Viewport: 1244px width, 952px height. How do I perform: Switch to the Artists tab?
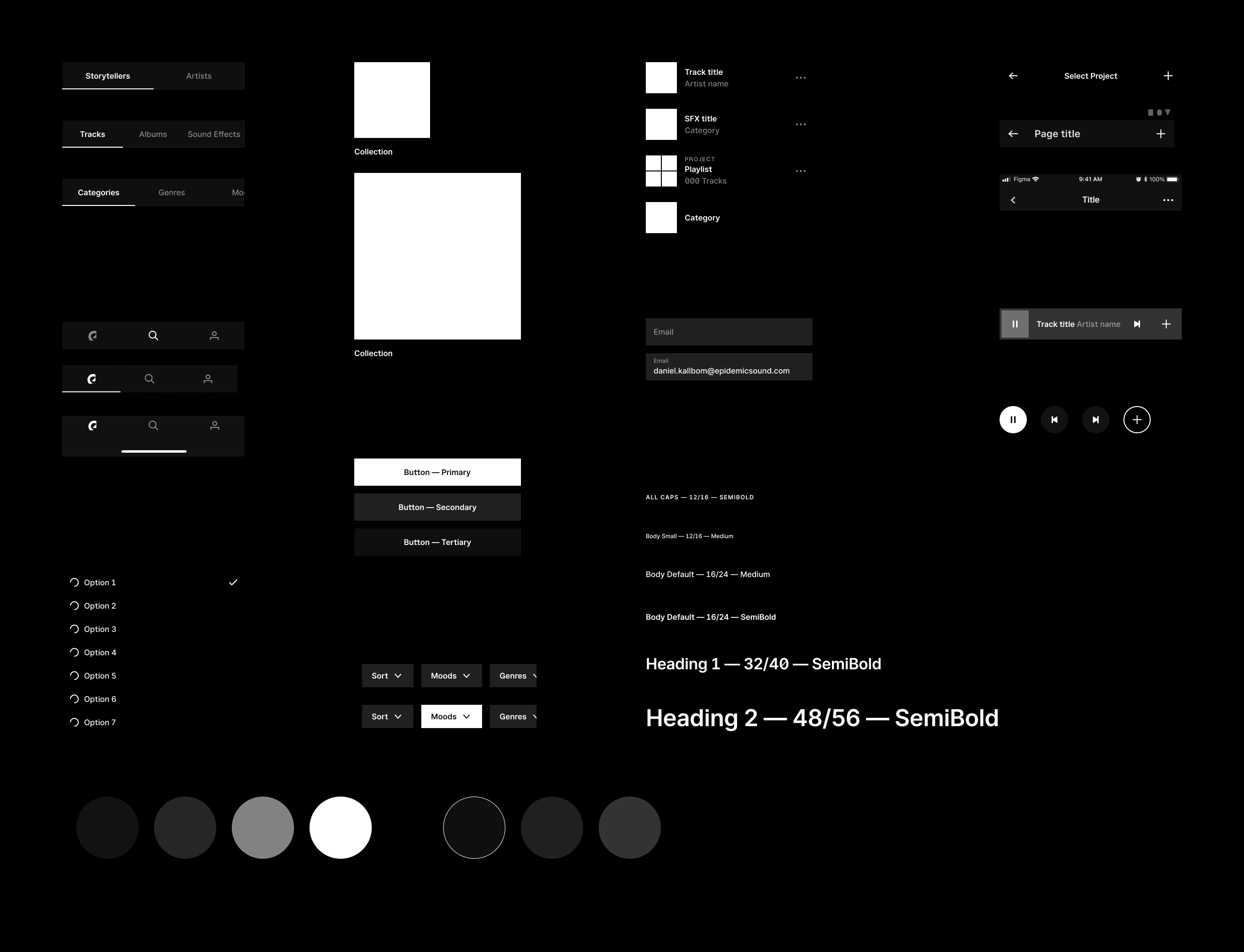click(x=198, y=76)
